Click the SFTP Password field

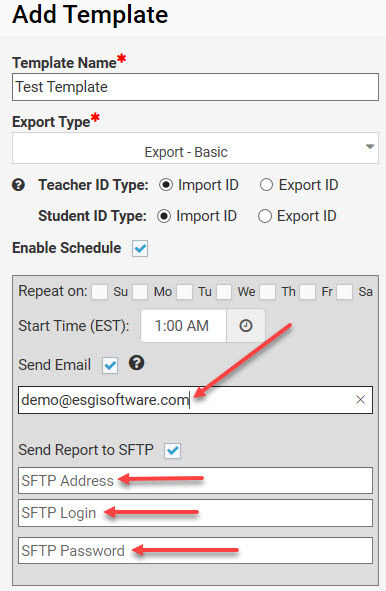pos(195,551)
